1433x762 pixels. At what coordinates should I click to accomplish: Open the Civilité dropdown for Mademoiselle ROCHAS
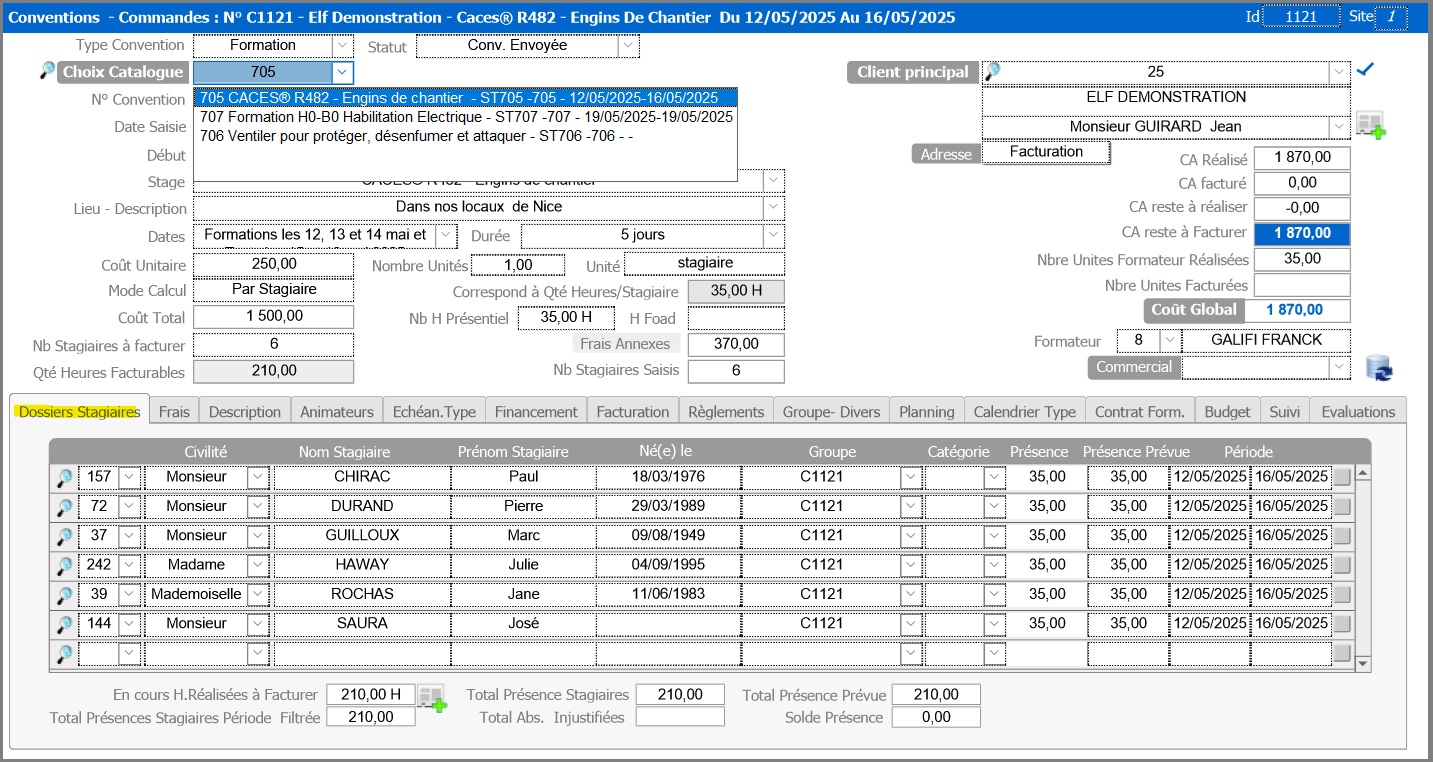pyautogui.click(x=258, y=594)
